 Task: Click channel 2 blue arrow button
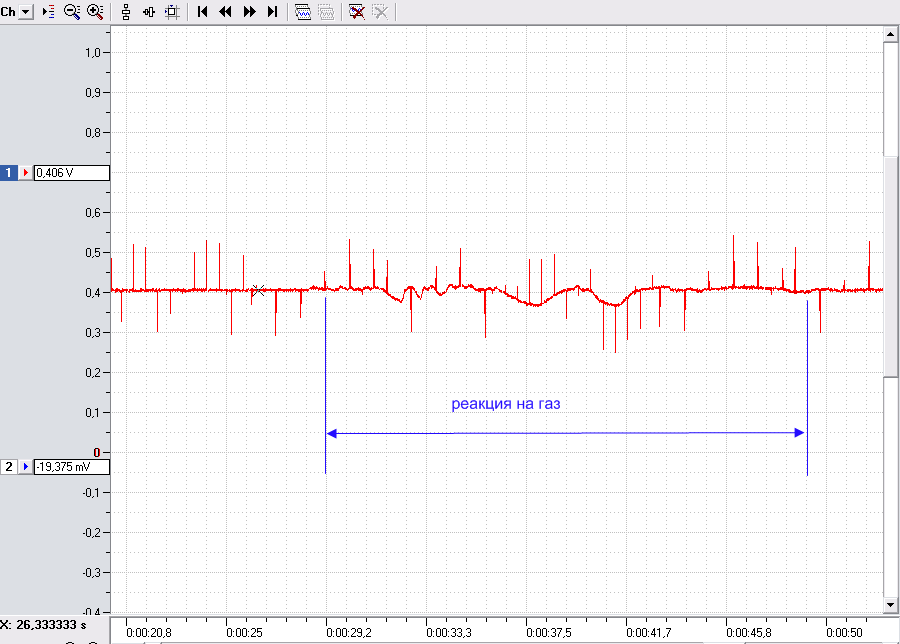(25, 467)
